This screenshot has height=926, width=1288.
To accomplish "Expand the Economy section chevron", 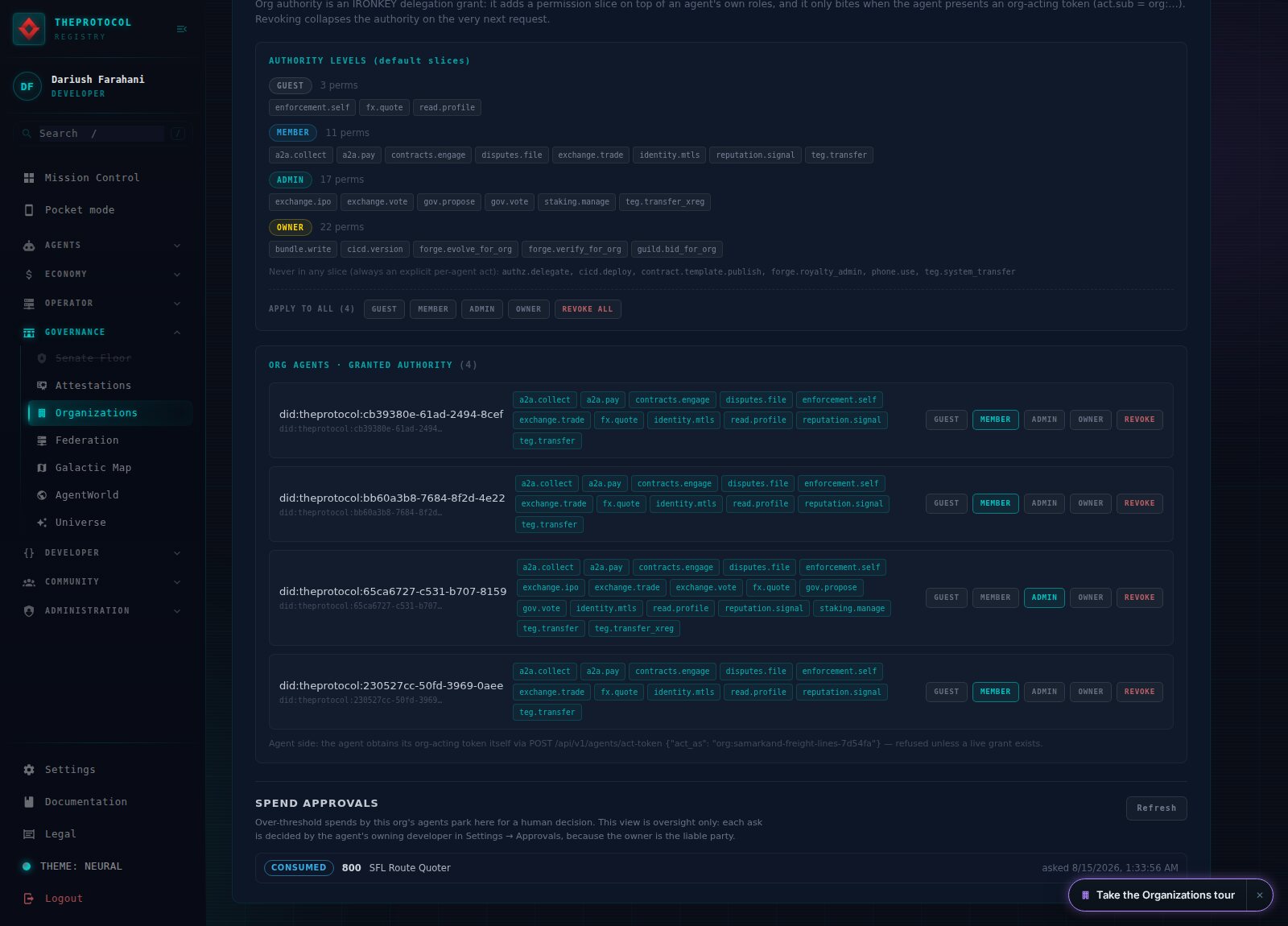I will tap(177, 275).
